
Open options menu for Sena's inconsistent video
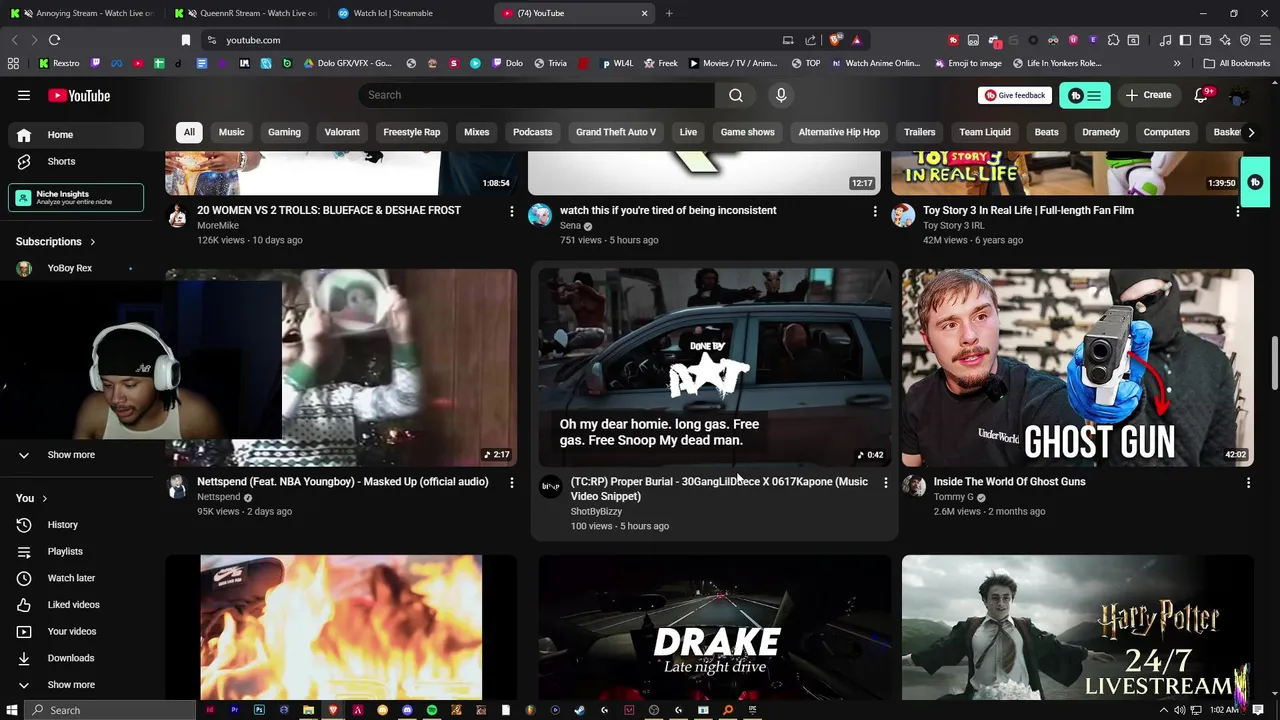point(875,211)
